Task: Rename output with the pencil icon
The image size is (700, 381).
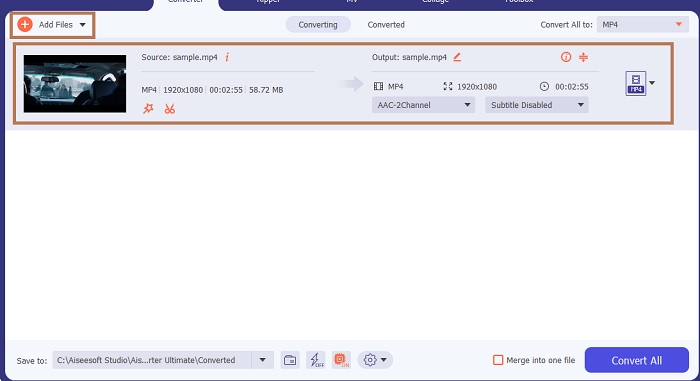Action: pyautogui.click(x=457, y=57)
